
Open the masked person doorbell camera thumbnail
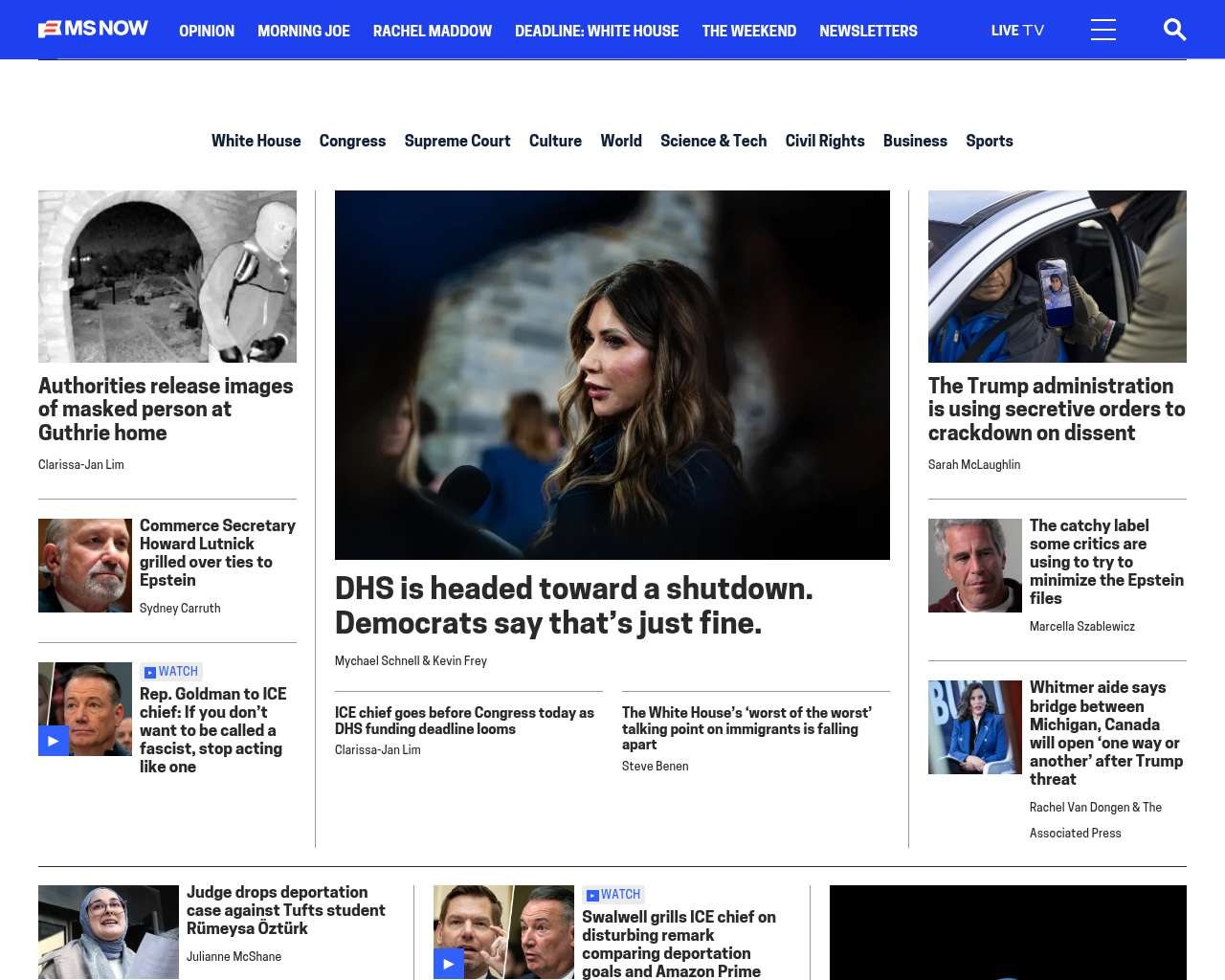coord(167,277)
